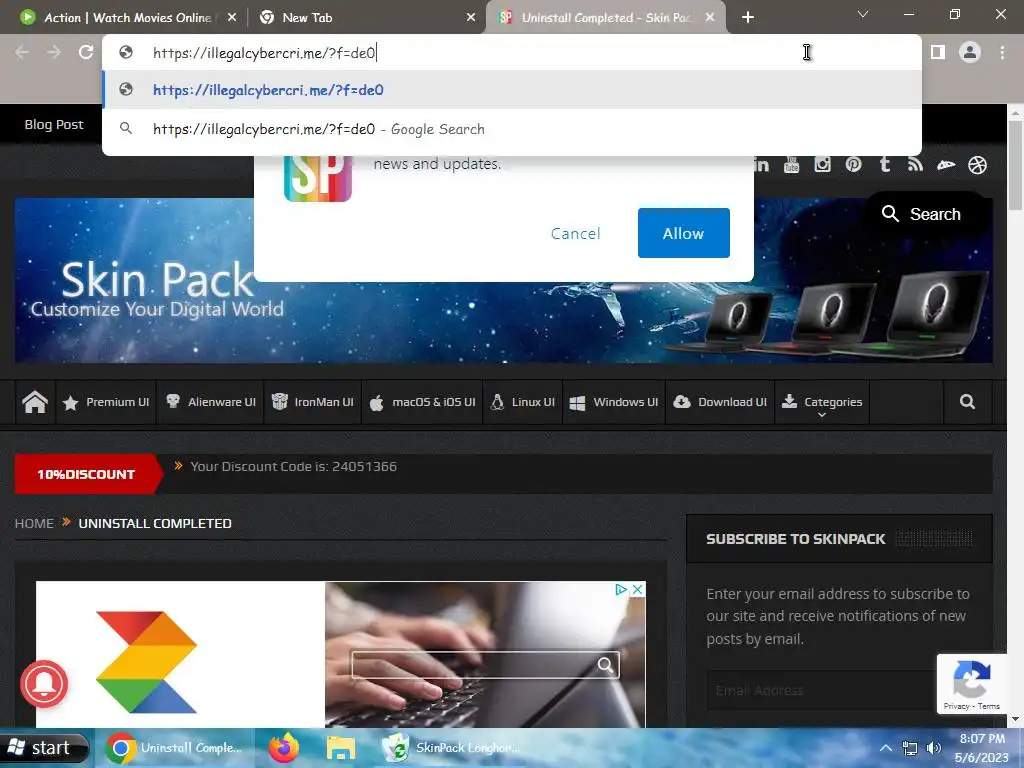Click the red notification bell icon

(44, 684)
